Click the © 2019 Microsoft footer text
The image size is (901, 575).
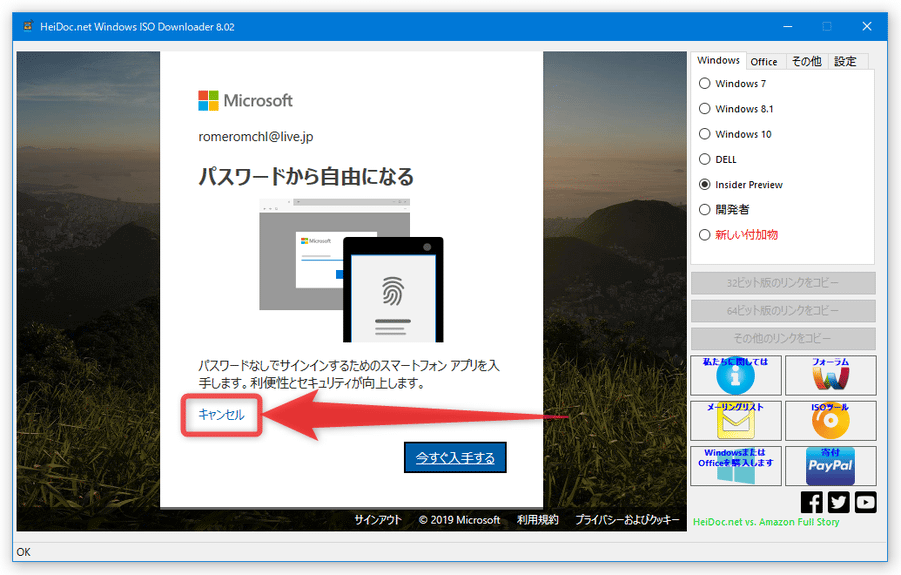pos(459,520)
